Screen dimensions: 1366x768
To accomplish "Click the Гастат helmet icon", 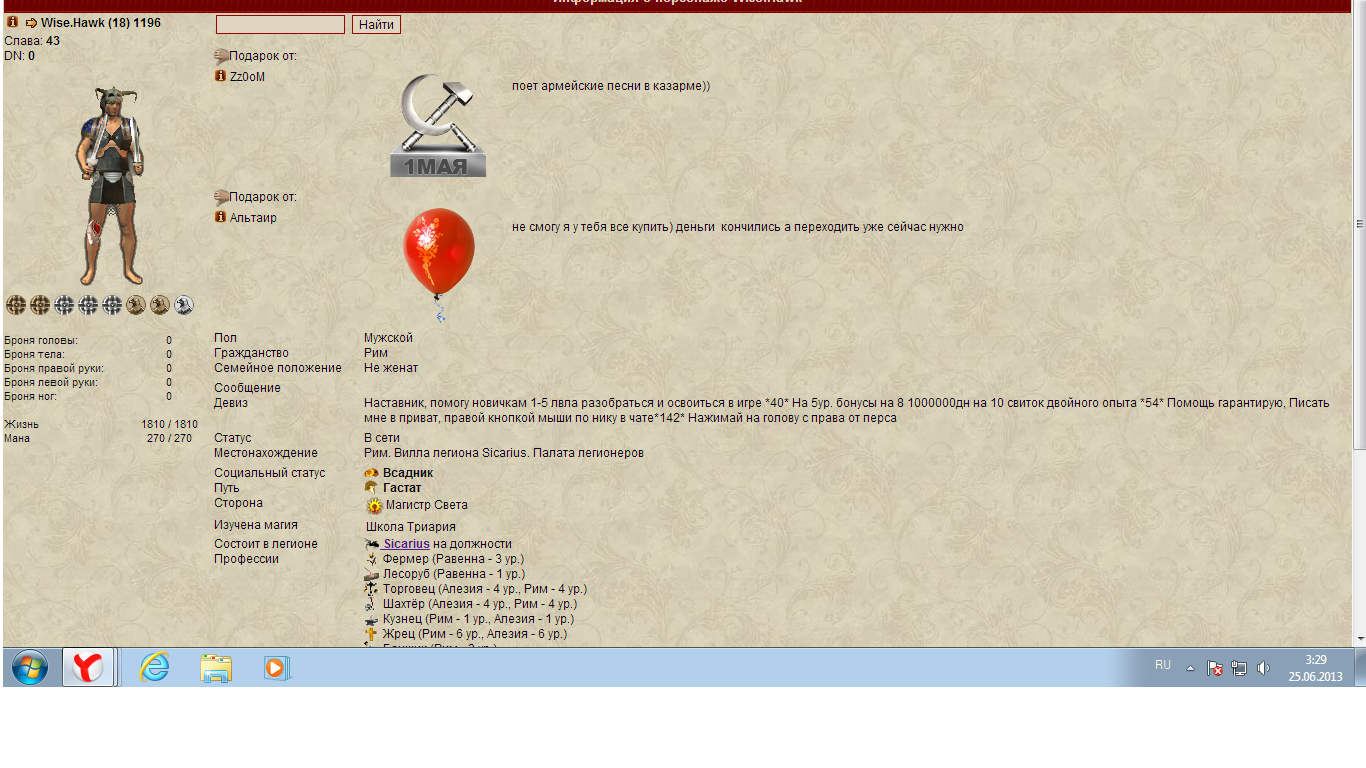I will (372, 488).
